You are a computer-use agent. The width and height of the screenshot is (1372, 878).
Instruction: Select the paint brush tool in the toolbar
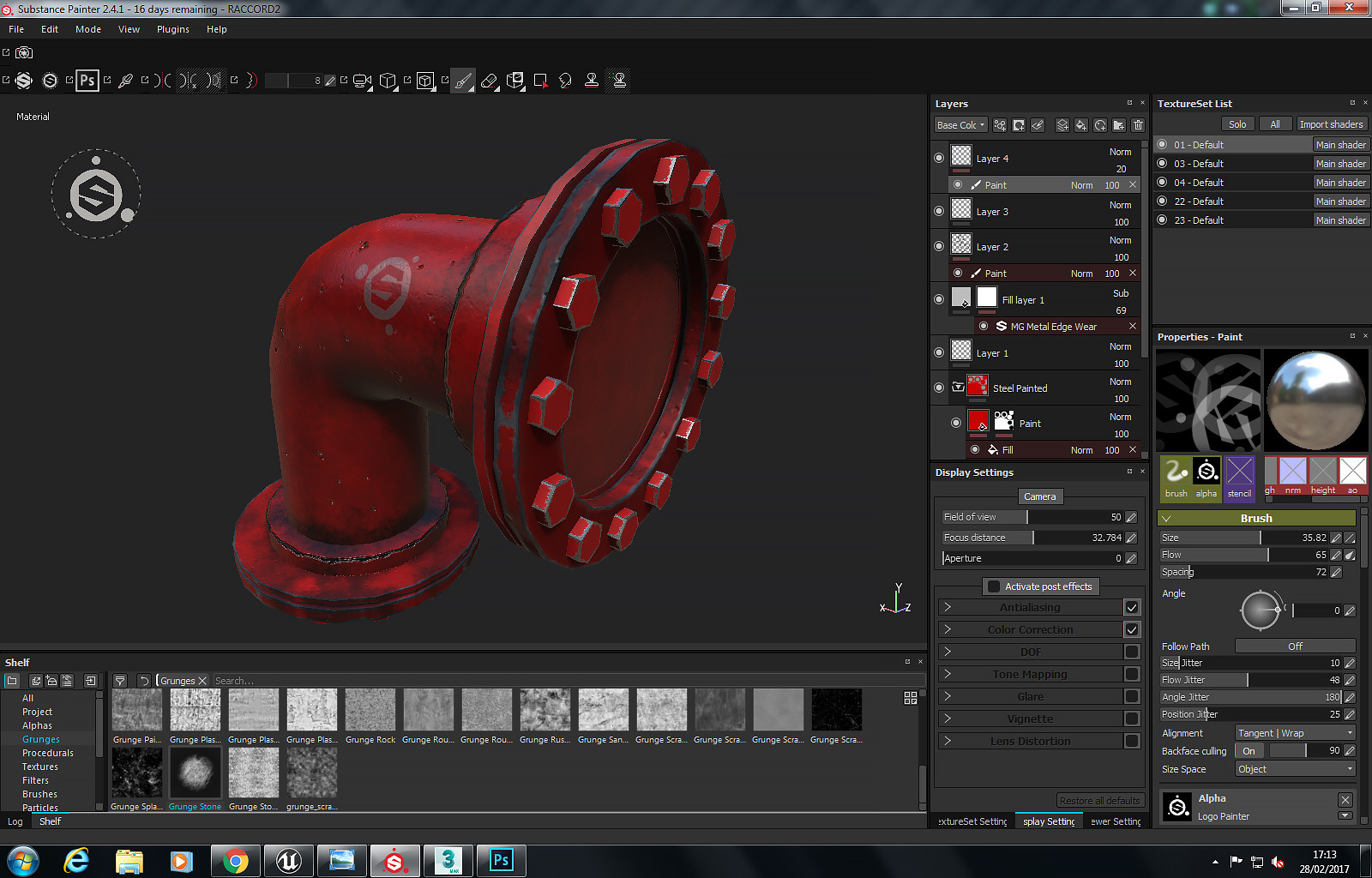click(x=463, y=81)
